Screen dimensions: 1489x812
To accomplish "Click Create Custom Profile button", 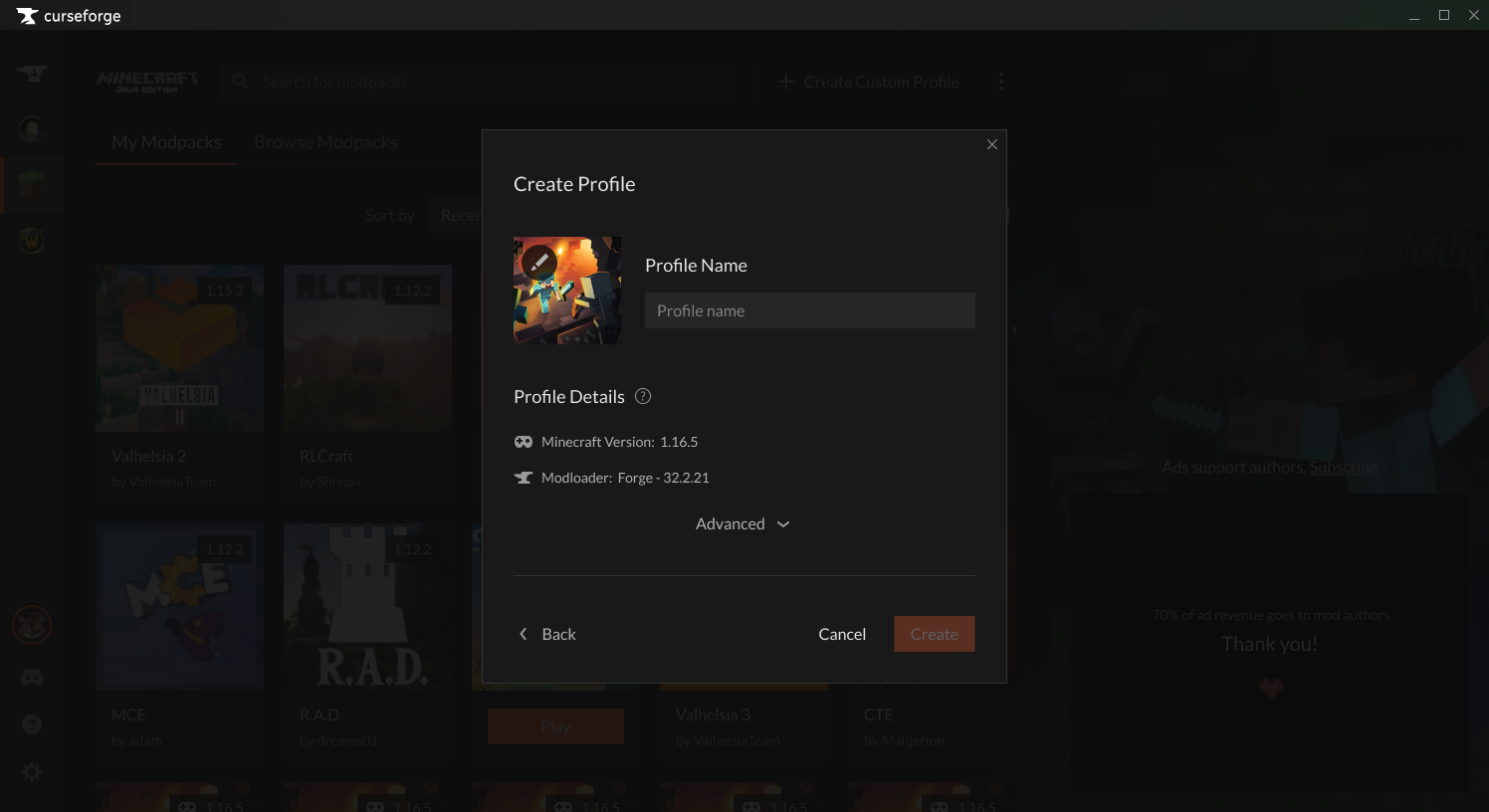I will [869, 82].
